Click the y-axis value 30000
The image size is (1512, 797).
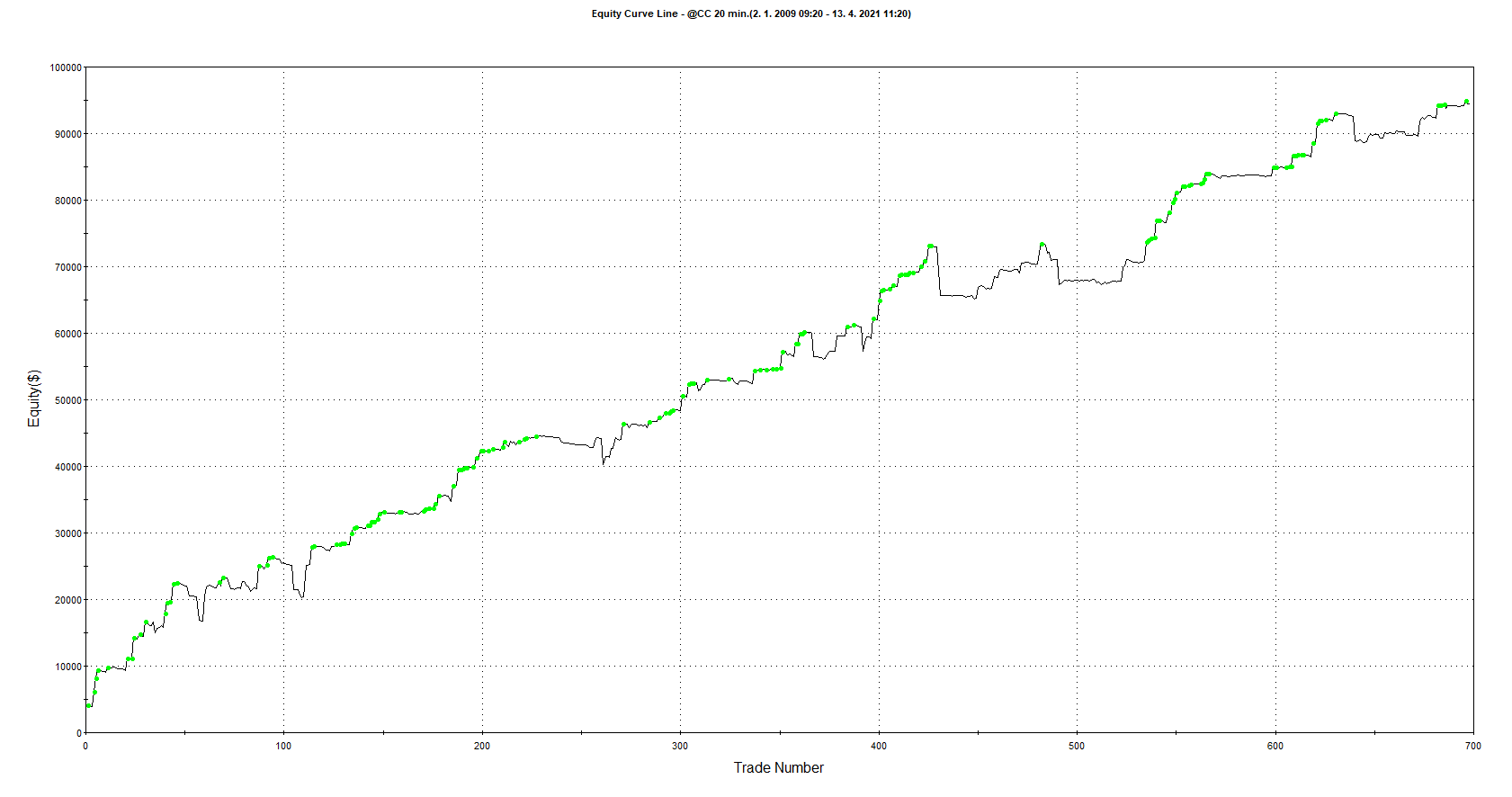[68, 533]
